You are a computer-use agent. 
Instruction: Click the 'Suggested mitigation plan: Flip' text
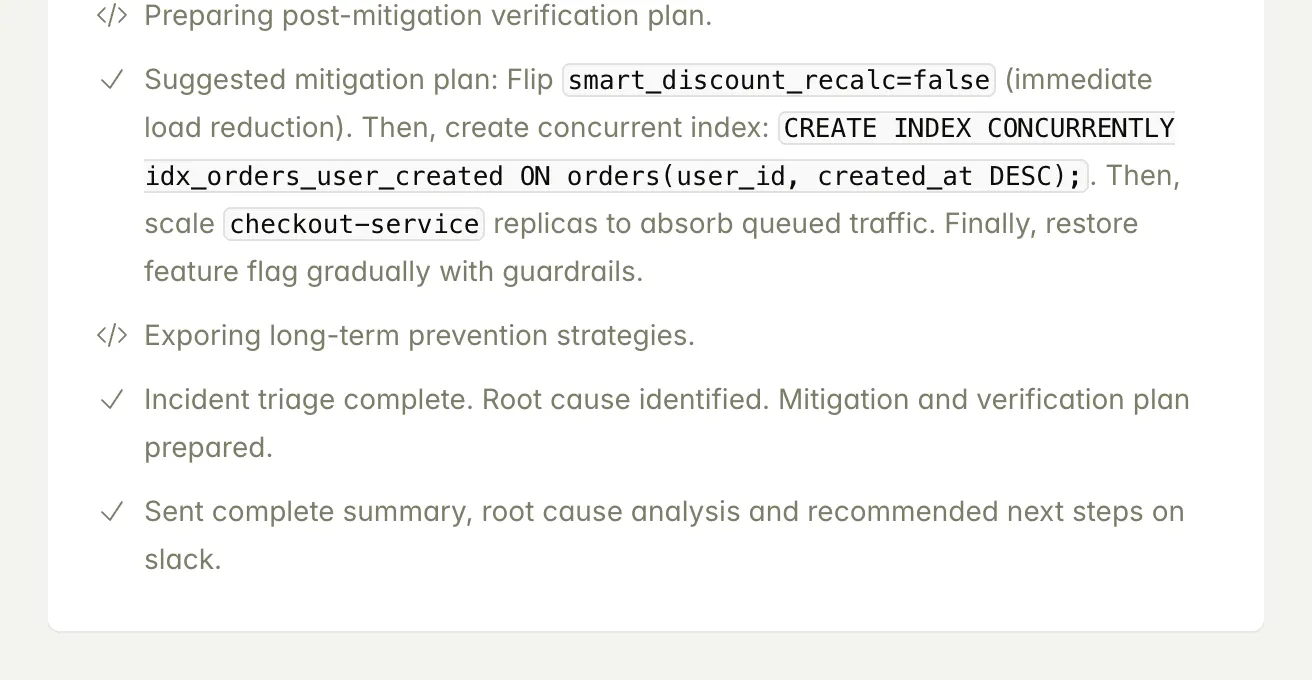[348, 80]
